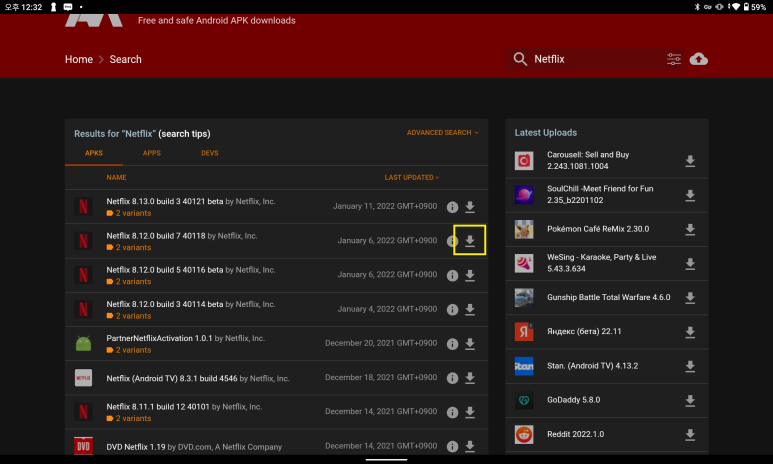773x464 pixels.
Task: Open the search tips link
Action: [184, 134]
